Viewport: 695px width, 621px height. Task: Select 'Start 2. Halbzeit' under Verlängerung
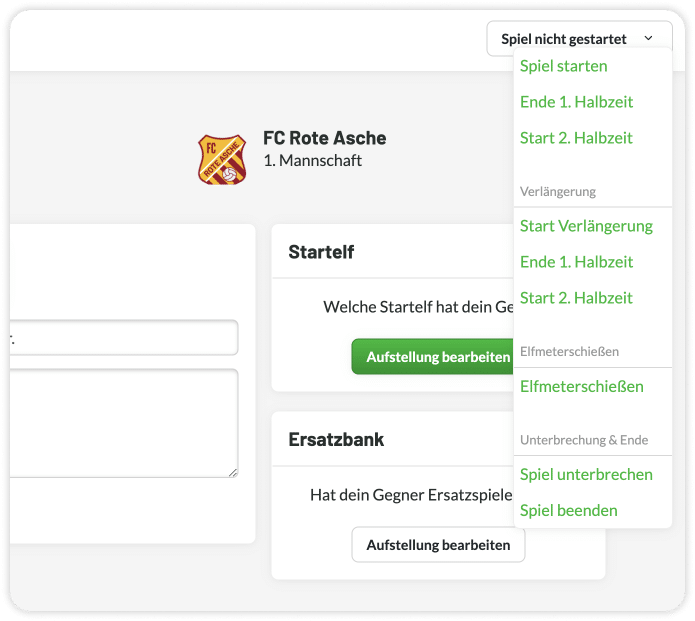[576, 298]
